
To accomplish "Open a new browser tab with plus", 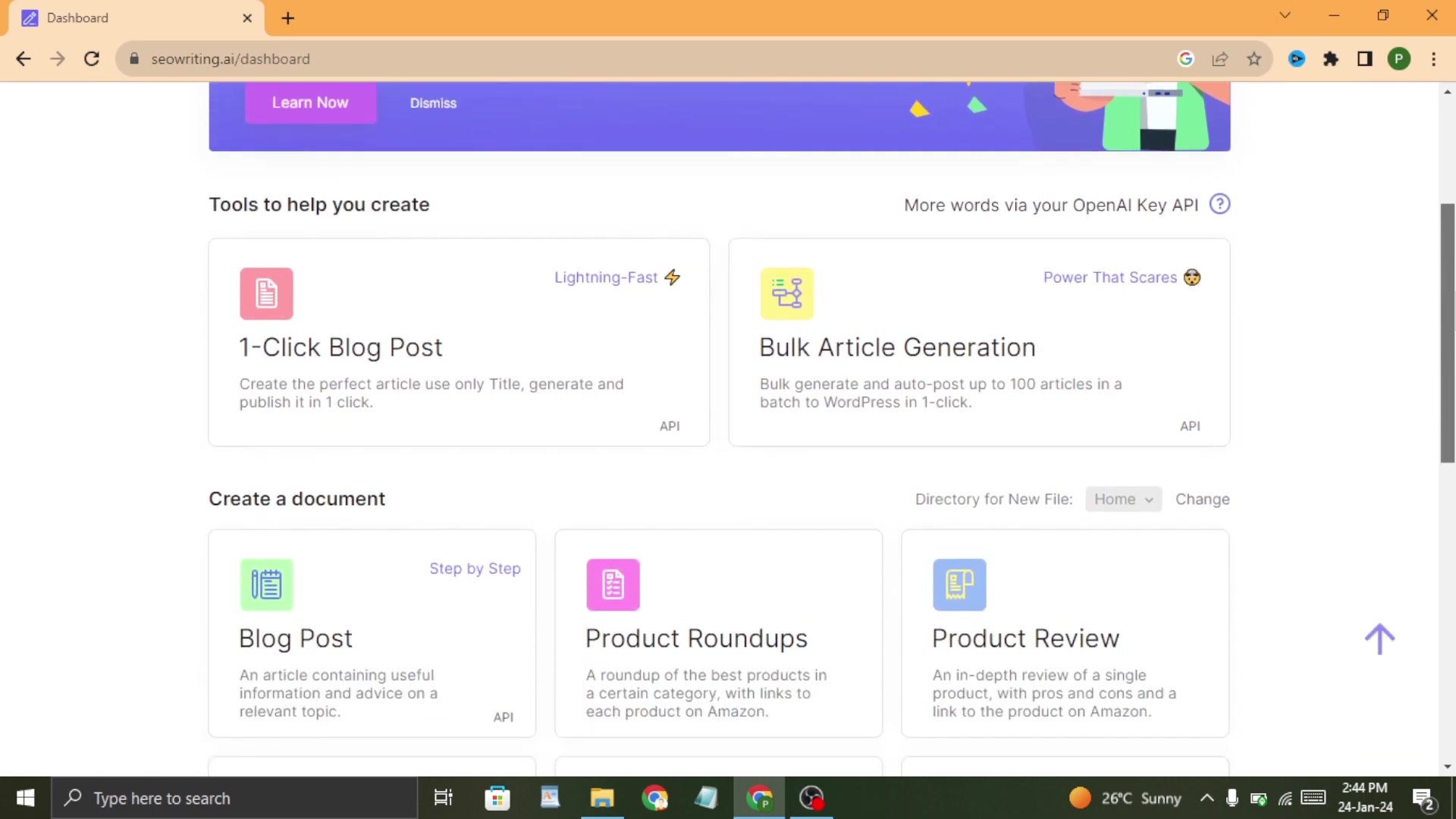I will click(x=287, y=18).
